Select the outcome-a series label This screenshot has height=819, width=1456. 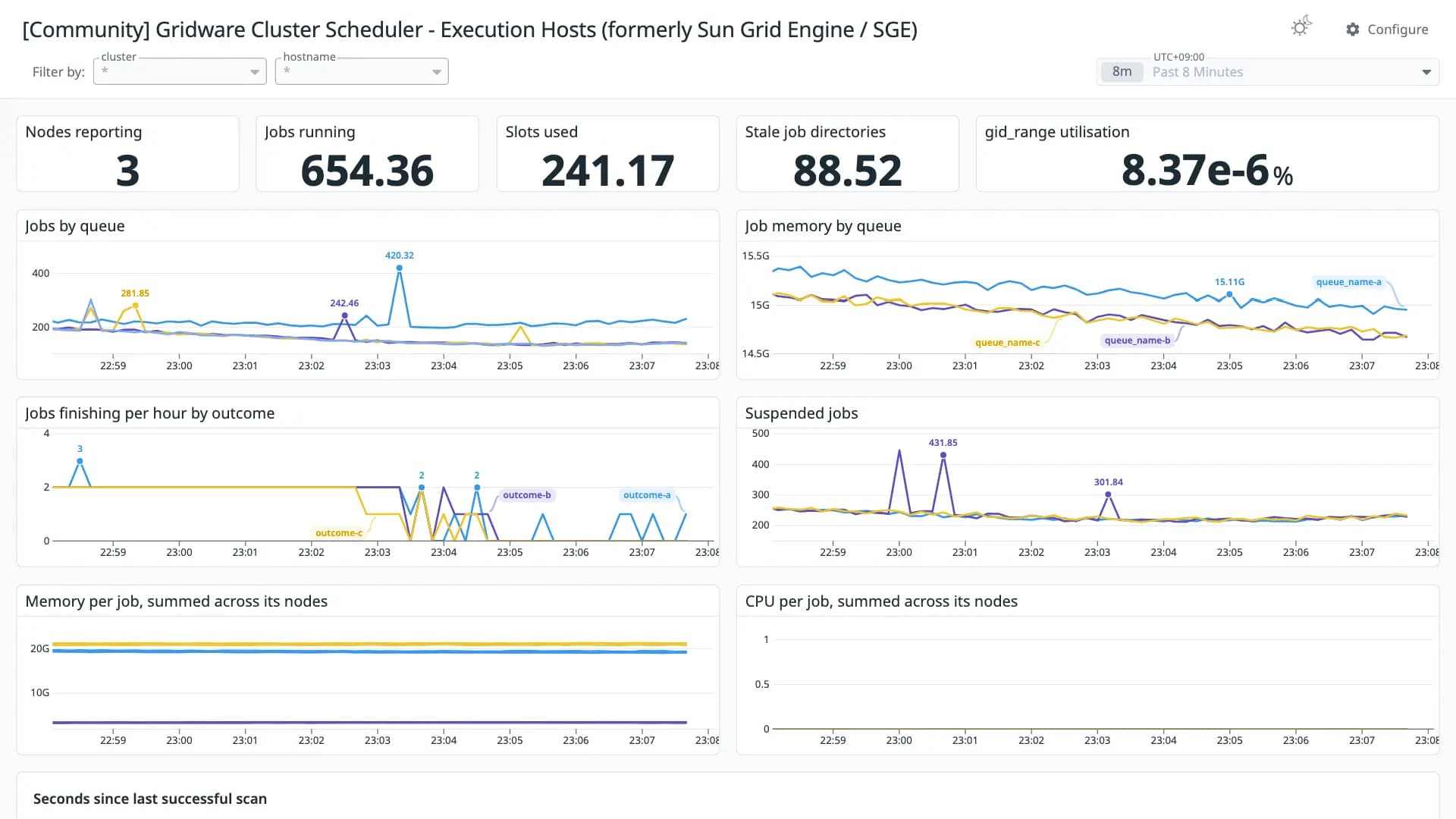(647, 495)
